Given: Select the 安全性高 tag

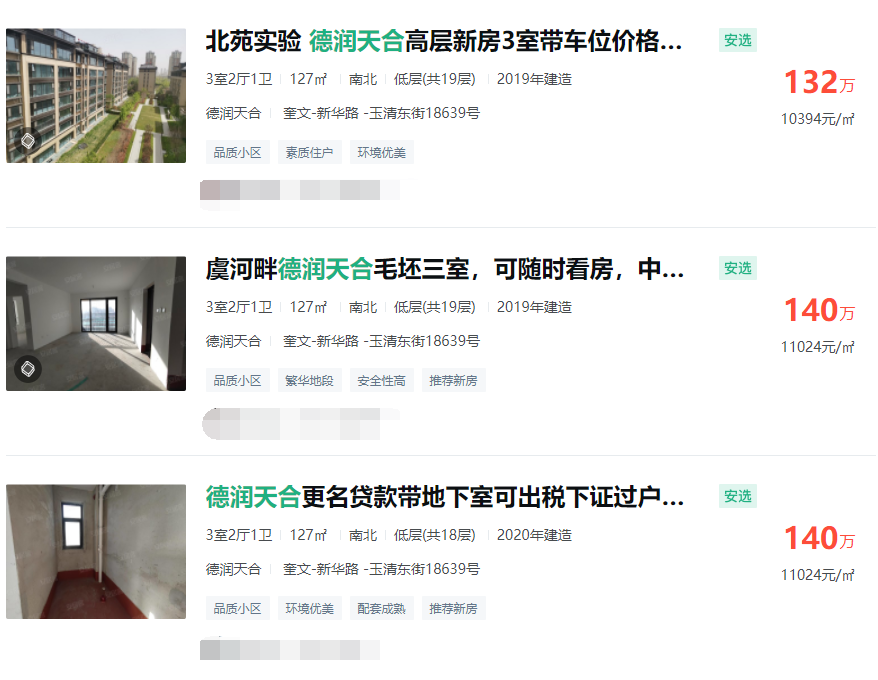Looking at the screenshot, I should click(x=382, y=380).
